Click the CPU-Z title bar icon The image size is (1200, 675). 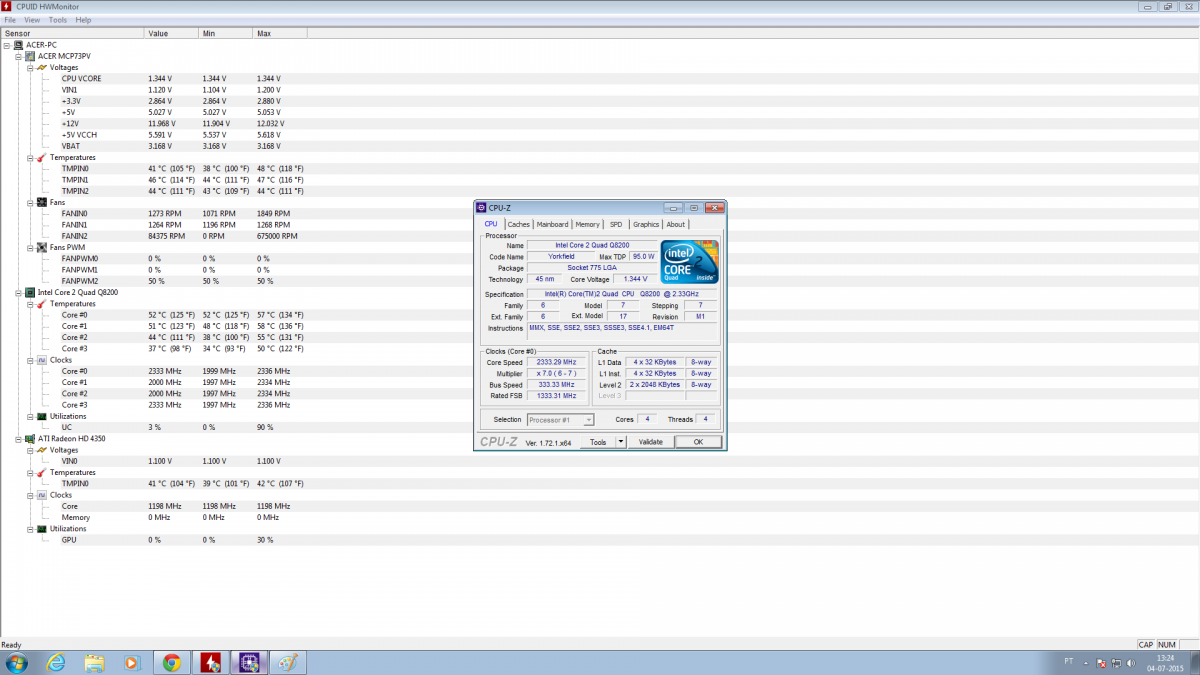pyautogui.click(x=482, y=208)
